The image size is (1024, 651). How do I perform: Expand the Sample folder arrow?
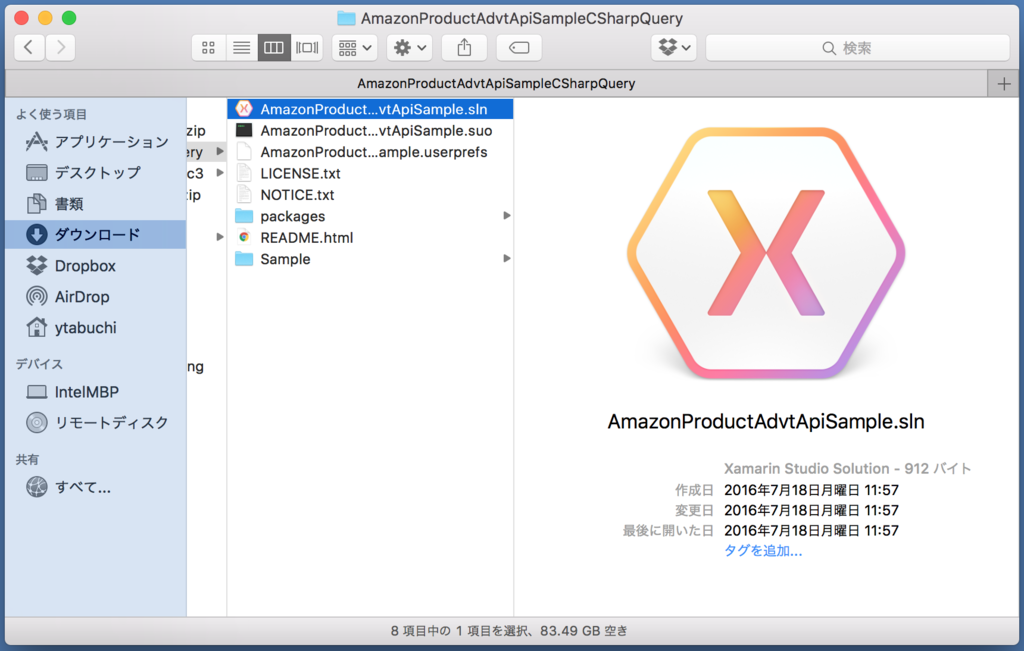tap(506, 259)
